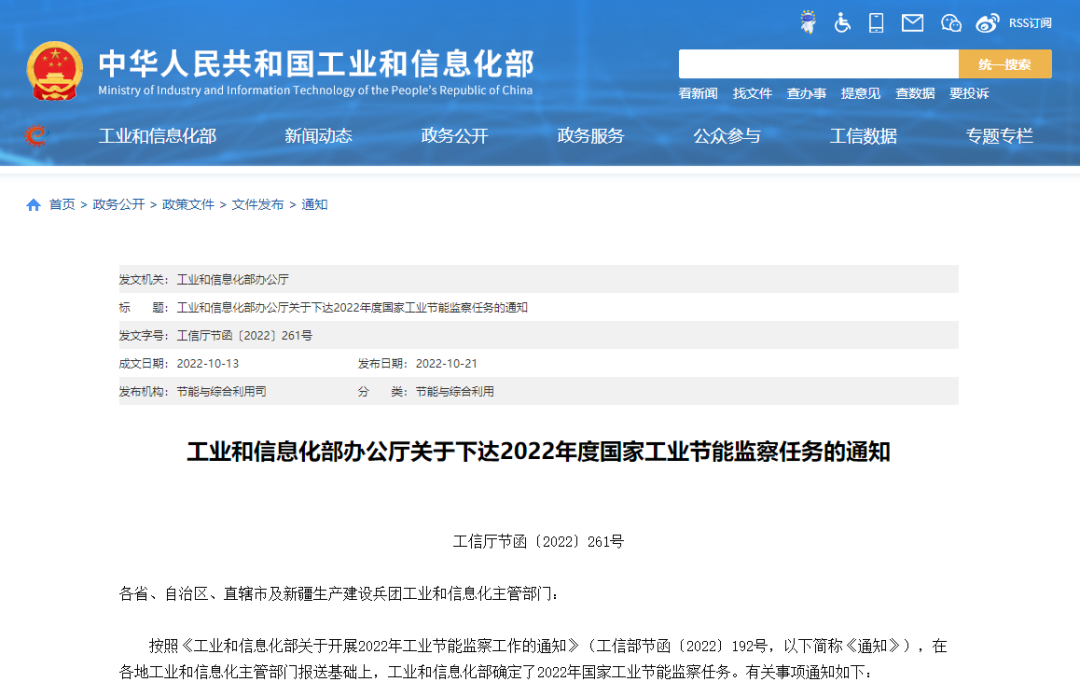Focus the search input field
This screenshot has width=1080, height=696.
click(818, 64)
